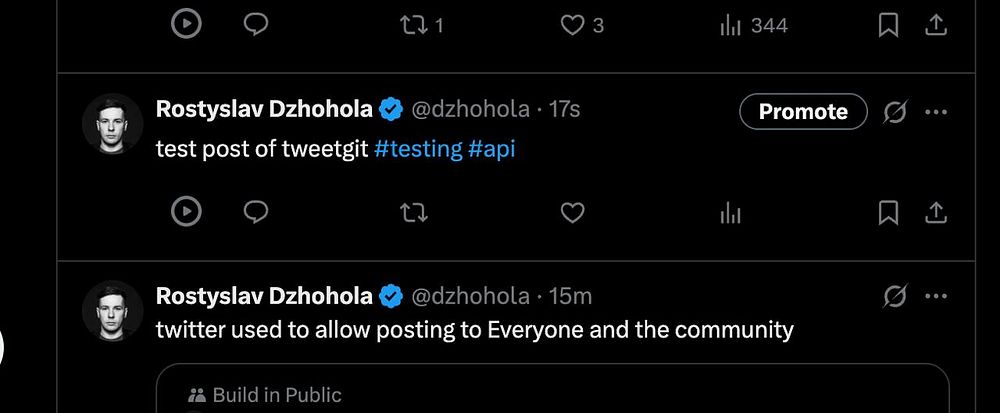This screenshot has width=1000, height=413.
Task: Like the tweetgit test post
Action: click(572, 212)
